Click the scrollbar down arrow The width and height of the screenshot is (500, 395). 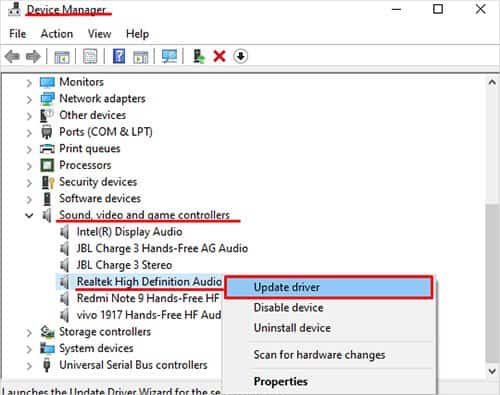[x=492, y=371]
